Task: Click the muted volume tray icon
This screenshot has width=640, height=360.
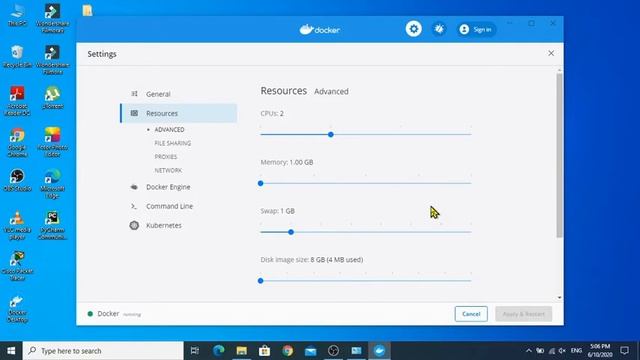Action: click(x=562, y=351)
